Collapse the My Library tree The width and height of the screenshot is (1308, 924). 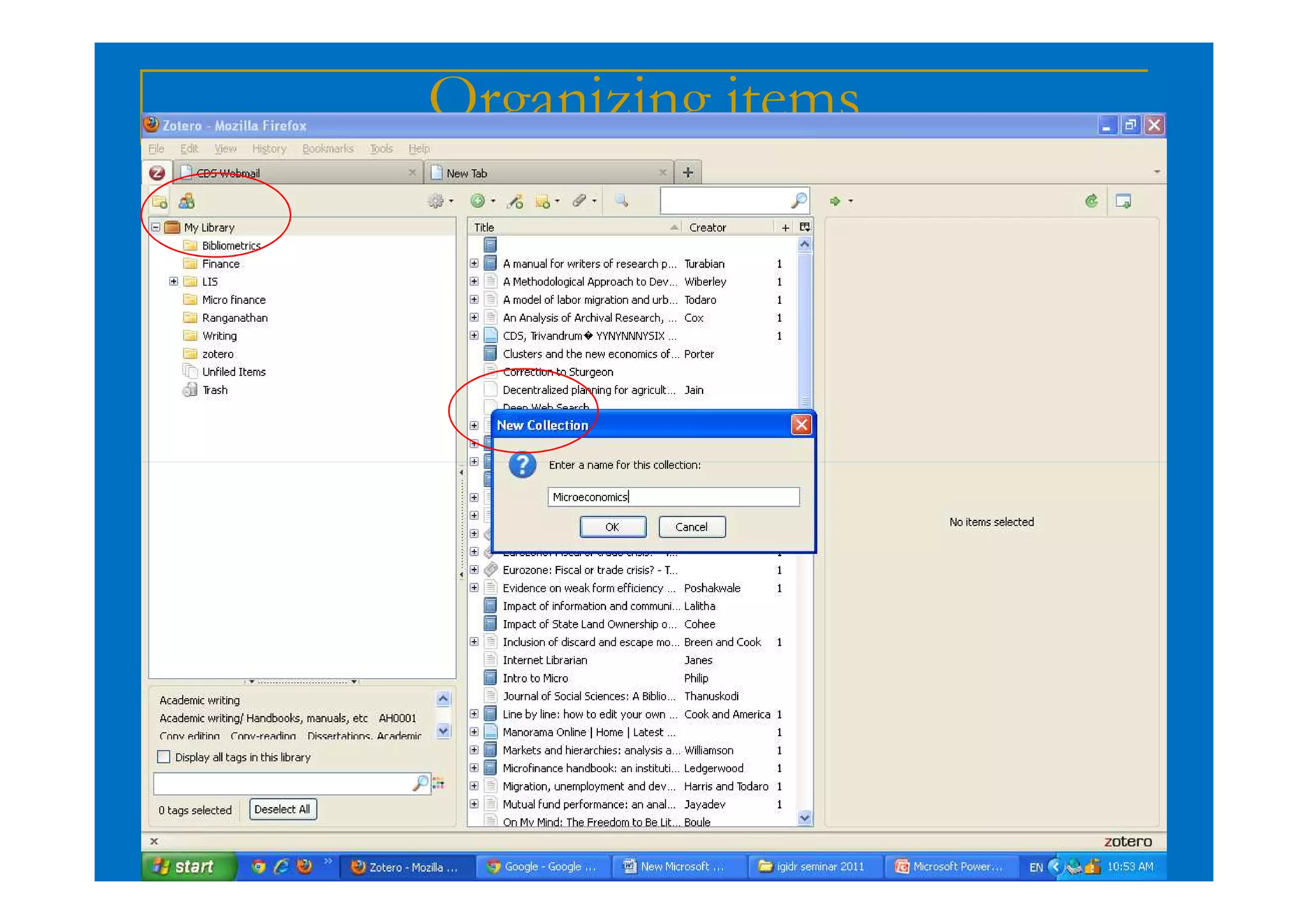tap(156, 227)
